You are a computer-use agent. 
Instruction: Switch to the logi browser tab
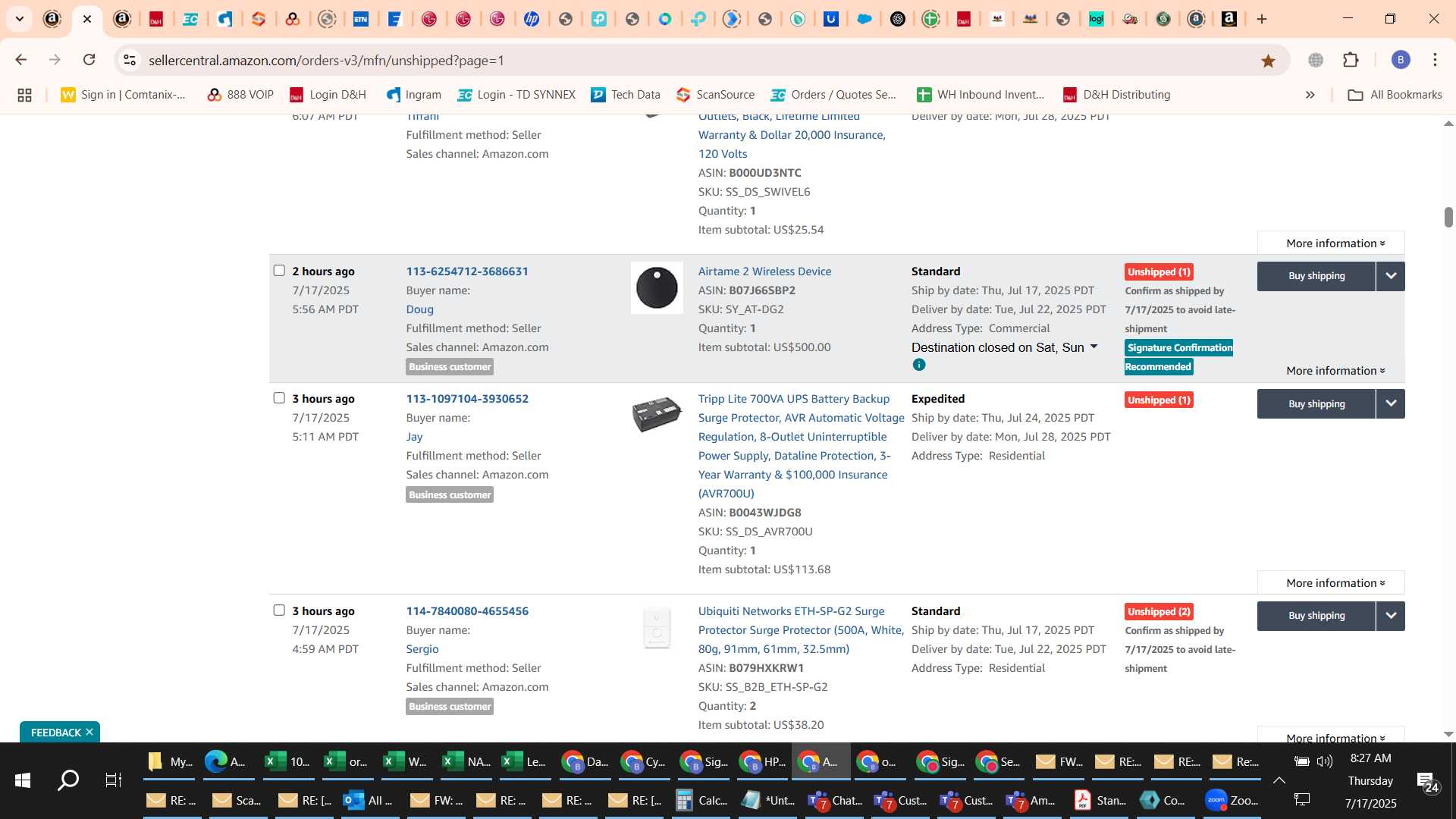1096,19
